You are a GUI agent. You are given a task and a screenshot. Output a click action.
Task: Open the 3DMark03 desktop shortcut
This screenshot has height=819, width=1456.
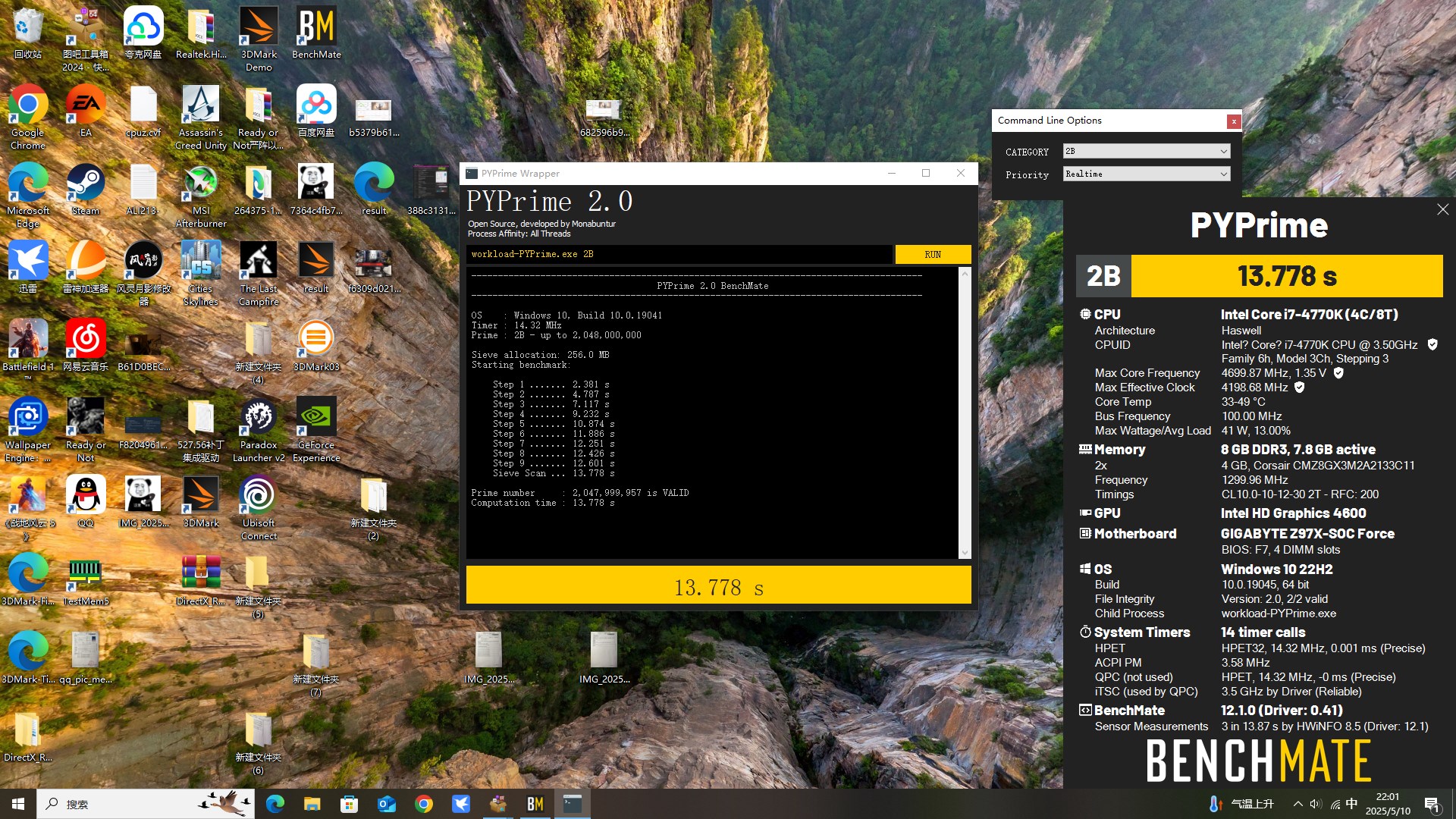point(316,345)
